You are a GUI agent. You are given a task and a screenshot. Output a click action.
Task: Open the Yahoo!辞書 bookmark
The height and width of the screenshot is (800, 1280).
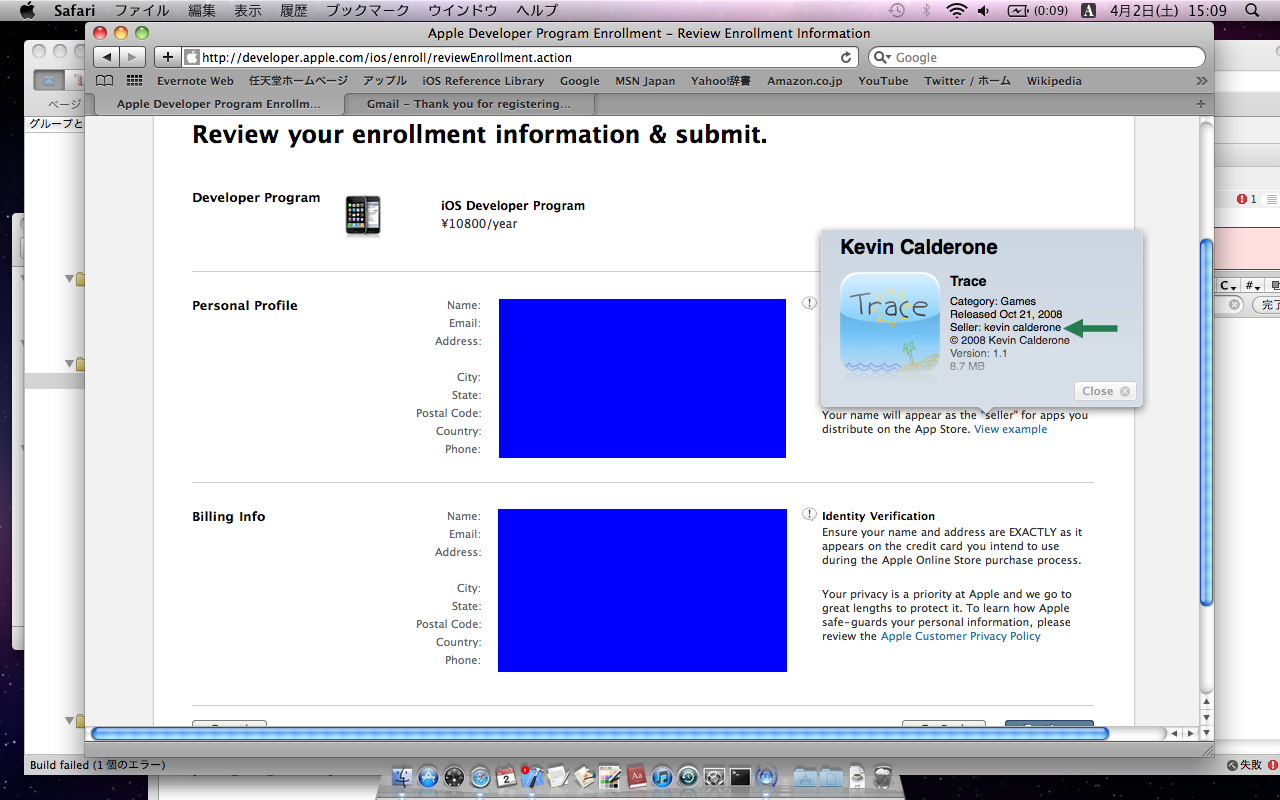coord(722,81)
